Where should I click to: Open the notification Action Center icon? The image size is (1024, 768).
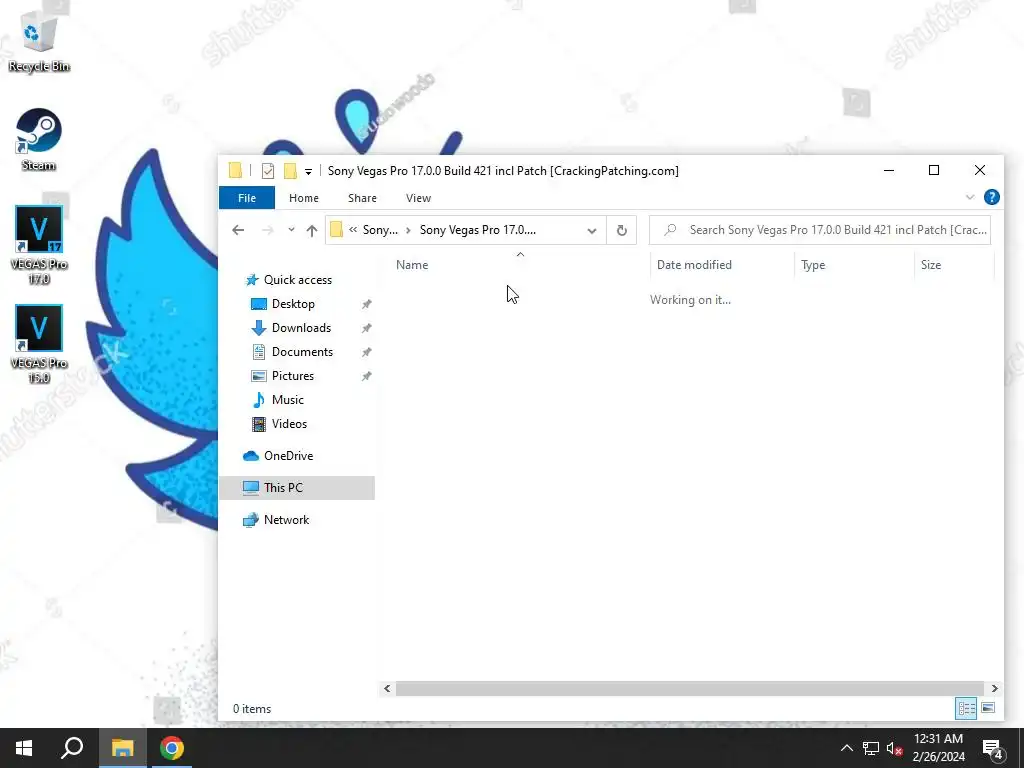click(x=993, y=749)
